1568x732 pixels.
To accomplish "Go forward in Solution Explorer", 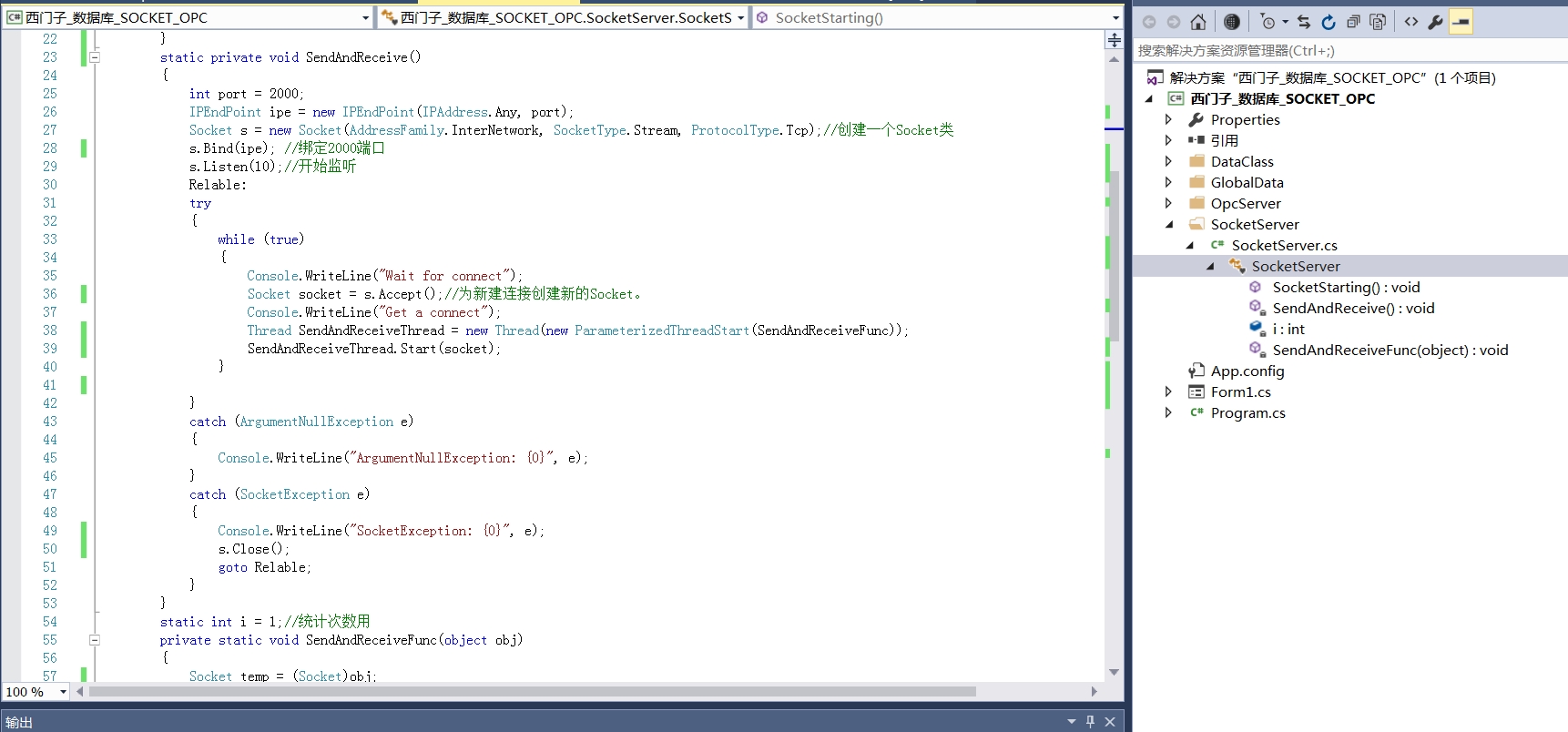I will tap(1174, 22).
